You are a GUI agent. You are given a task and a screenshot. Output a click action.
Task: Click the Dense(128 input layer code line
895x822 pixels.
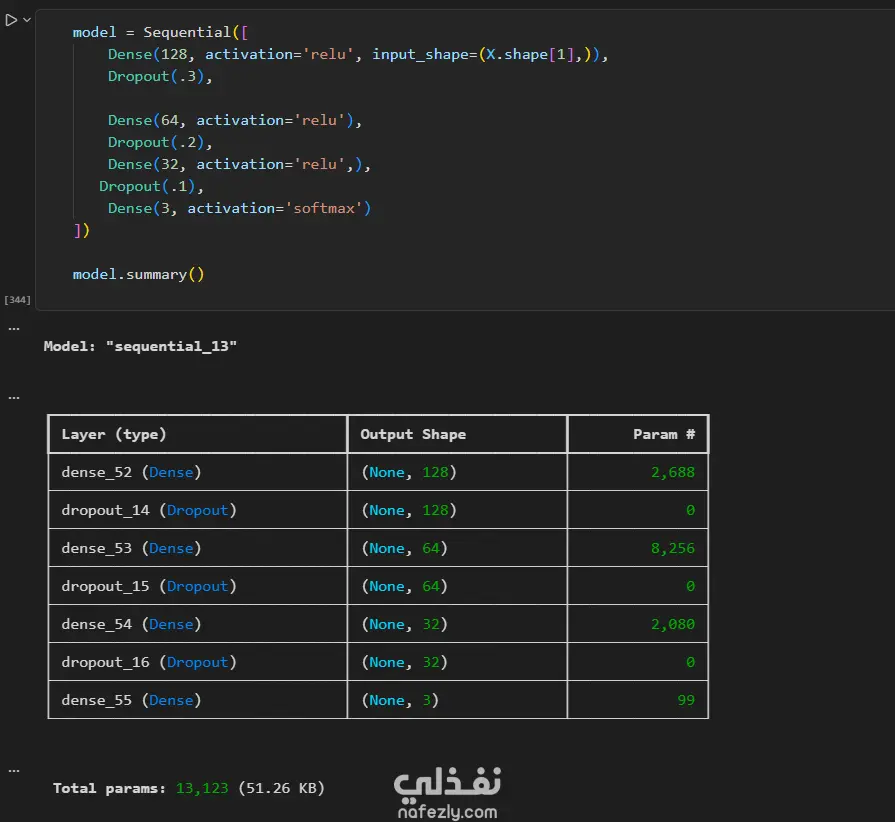[358, 54]
